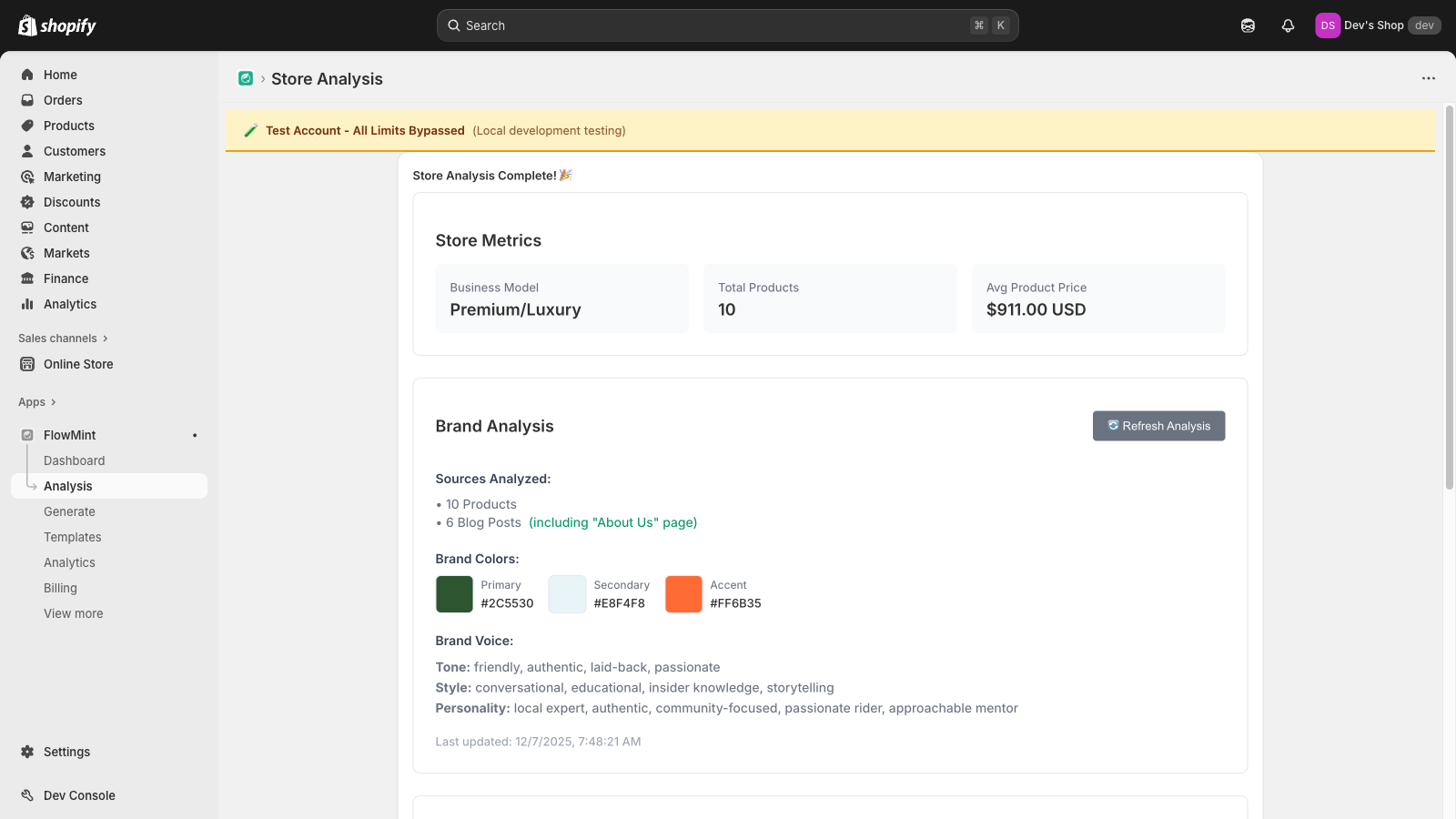
Task: Open the three-dot page menu
Action: (1428, 79)
